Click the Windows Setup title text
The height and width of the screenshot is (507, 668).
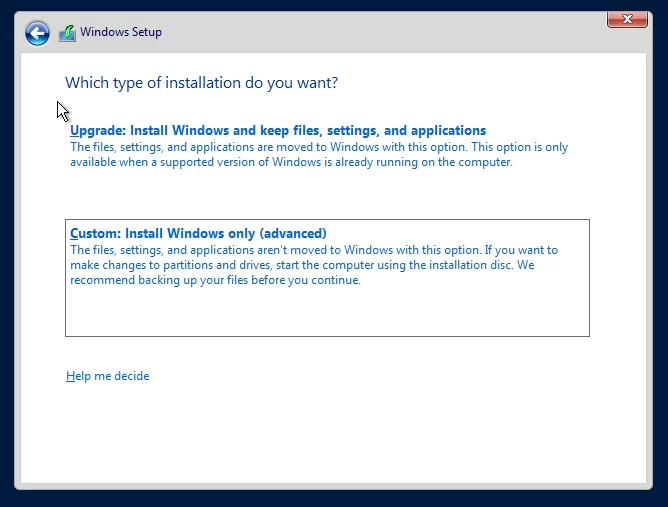[x=121, y=32]
